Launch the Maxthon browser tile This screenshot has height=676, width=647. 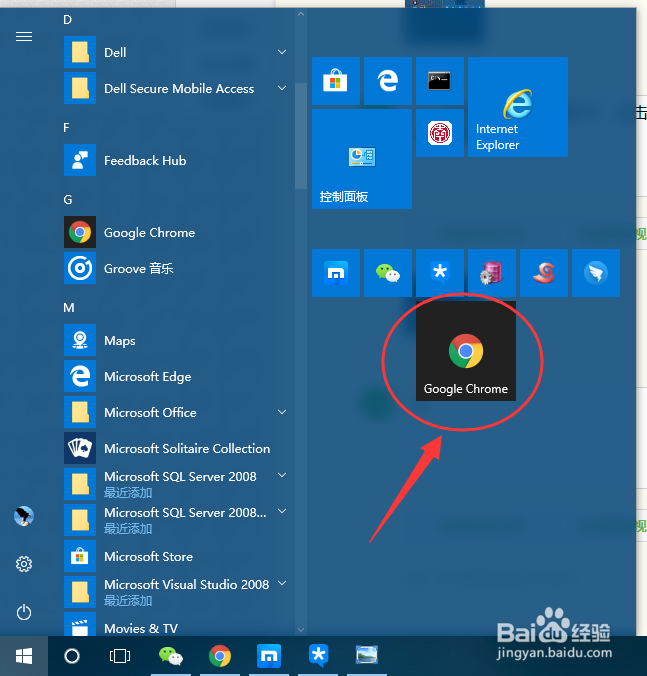click(336, 273)
